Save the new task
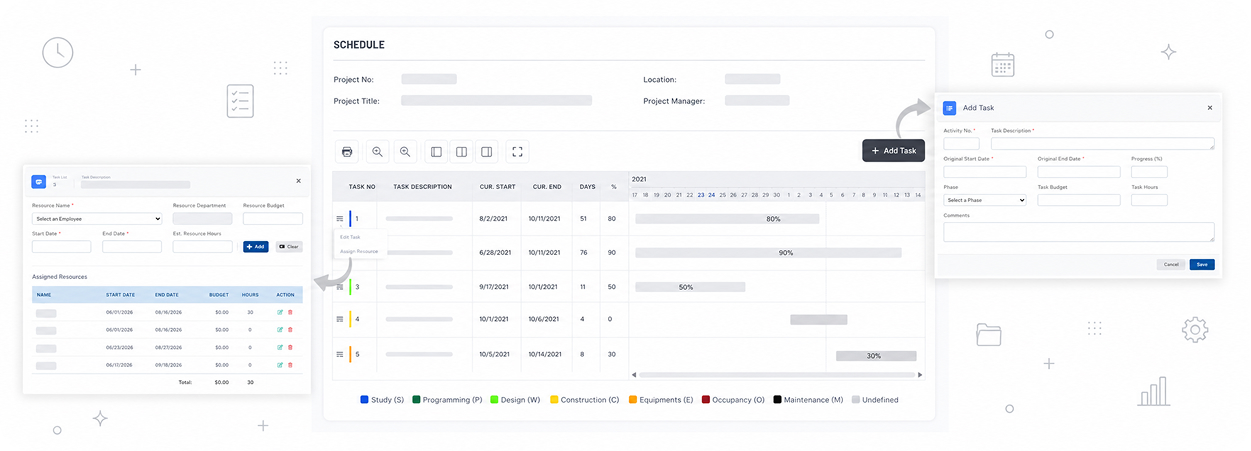This screenshot has height=451, width=1251. point(1202,265)
